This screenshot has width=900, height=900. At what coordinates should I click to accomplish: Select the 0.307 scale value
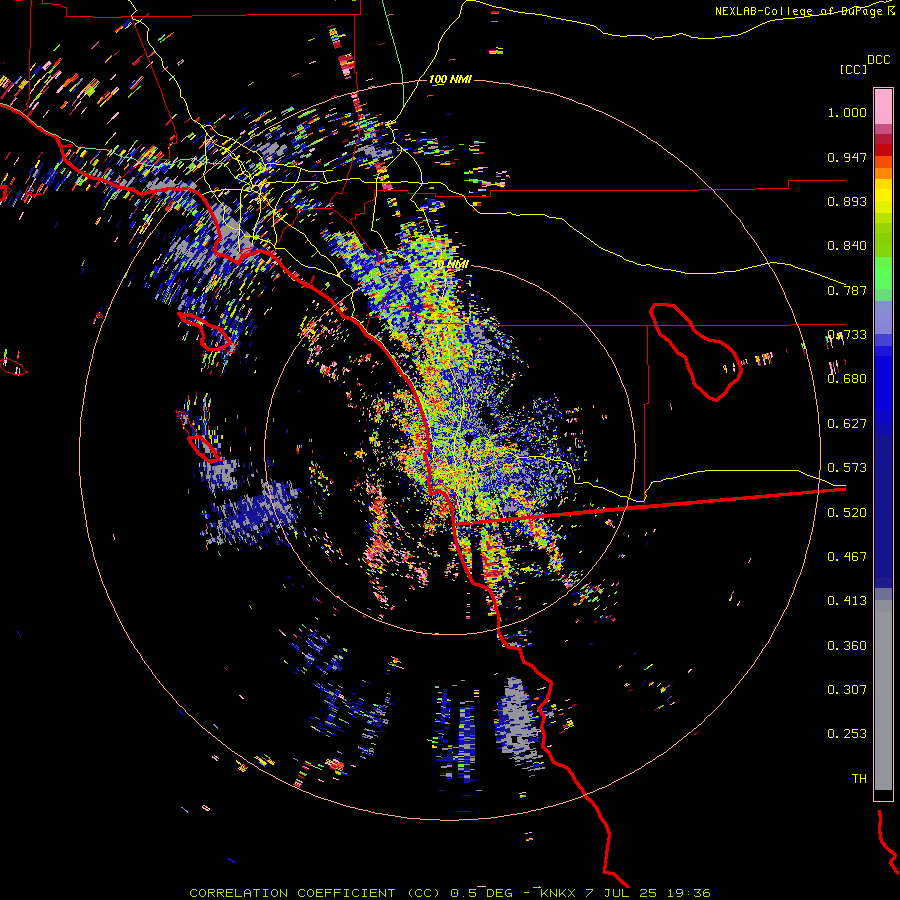click(x=847, y=690)
